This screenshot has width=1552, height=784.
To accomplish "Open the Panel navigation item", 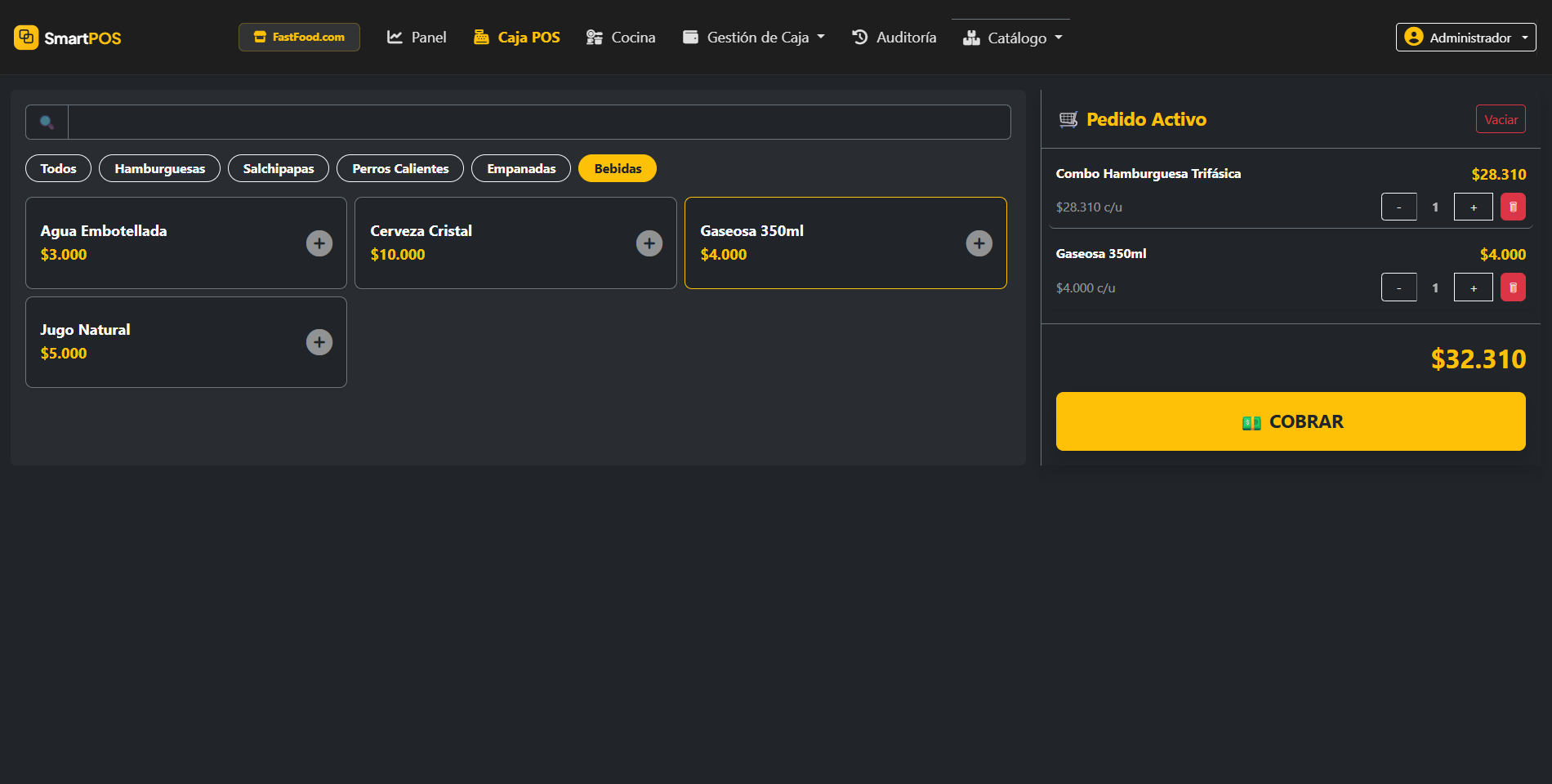I will coord(417,38).
